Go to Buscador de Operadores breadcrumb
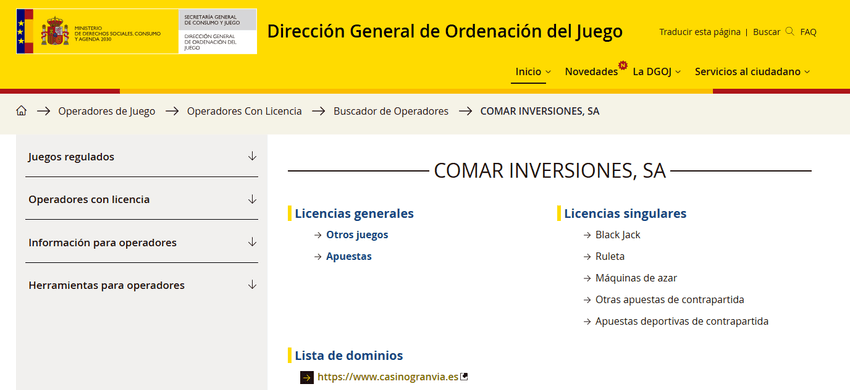Screen dimensions: 850x390 [391, 111]
